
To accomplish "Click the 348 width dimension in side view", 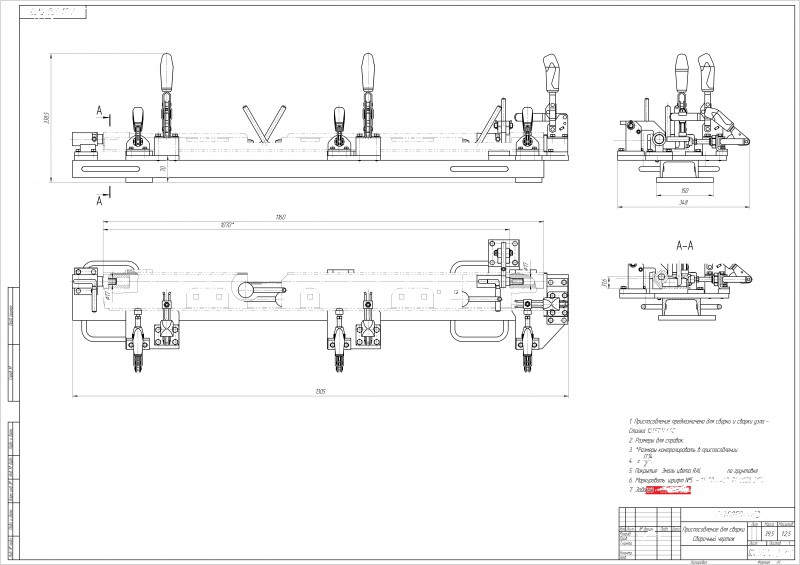I will (684, 203).
